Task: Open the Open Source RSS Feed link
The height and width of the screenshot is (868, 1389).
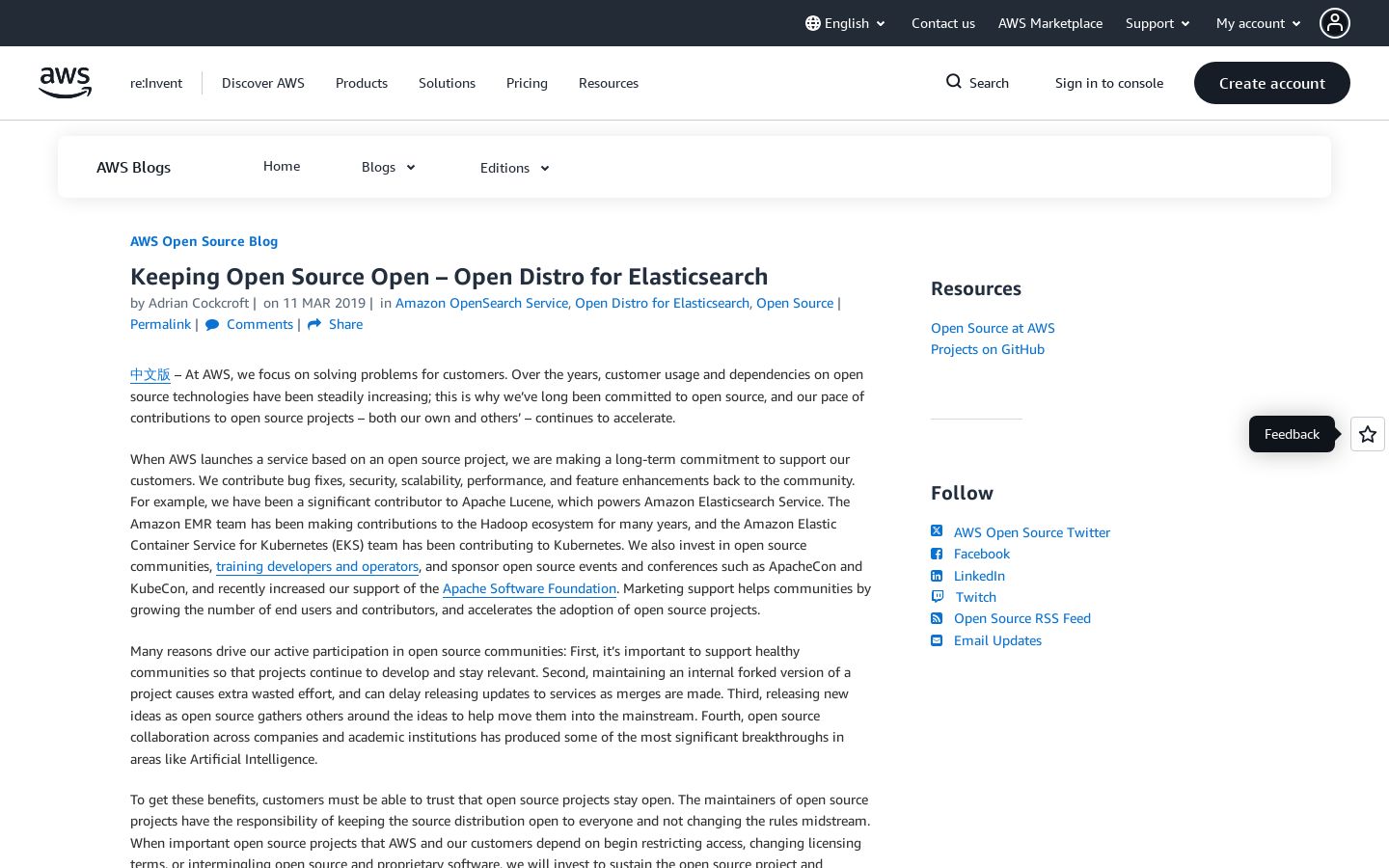Action: pos(1022,618)
